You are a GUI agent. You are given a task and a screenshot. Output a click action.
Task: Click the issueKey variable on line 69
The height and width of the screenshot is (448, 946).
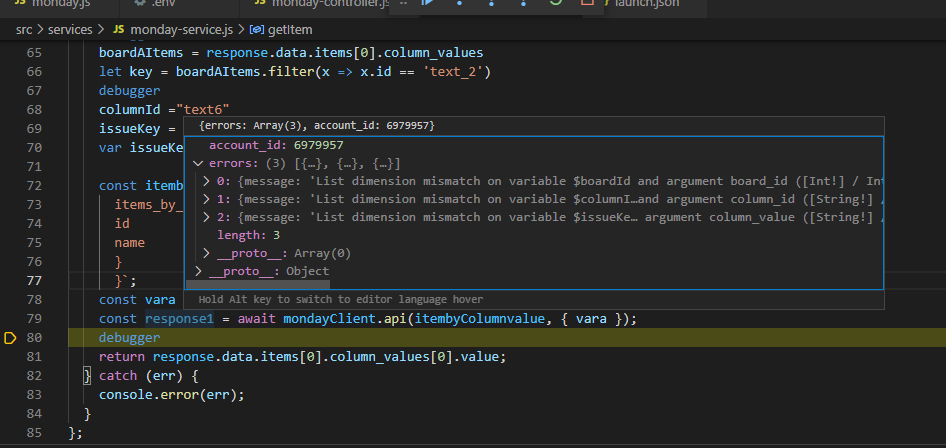pyautogui.click(x=130, y=128)
